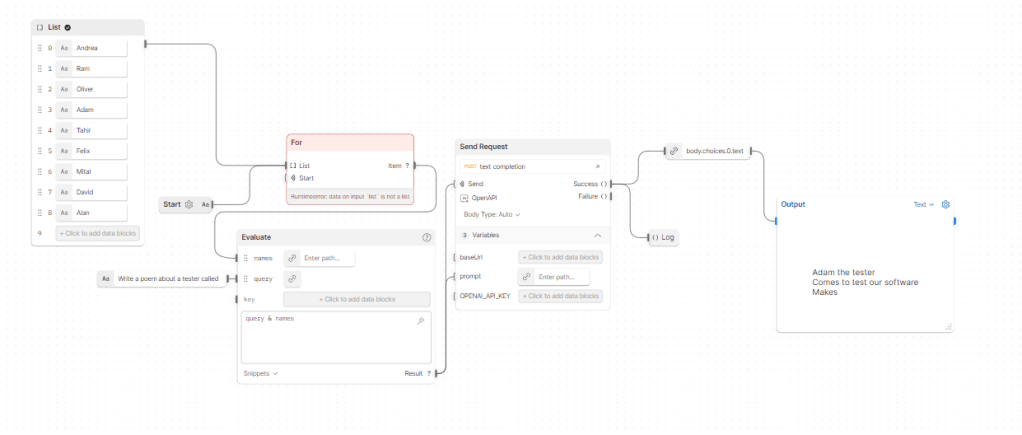Open the Snippets dropdown

click(260, 373)
